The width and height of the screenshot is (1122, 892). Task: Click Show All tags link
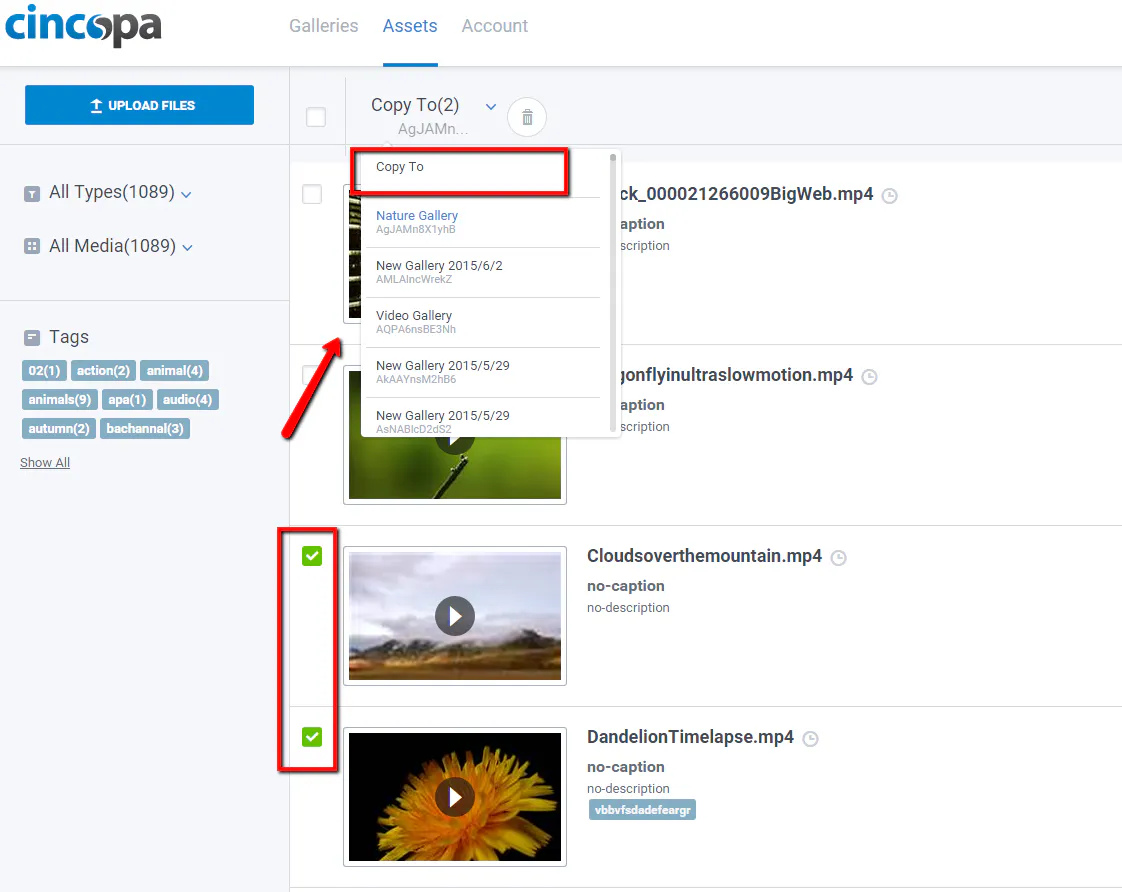[45, 463]
